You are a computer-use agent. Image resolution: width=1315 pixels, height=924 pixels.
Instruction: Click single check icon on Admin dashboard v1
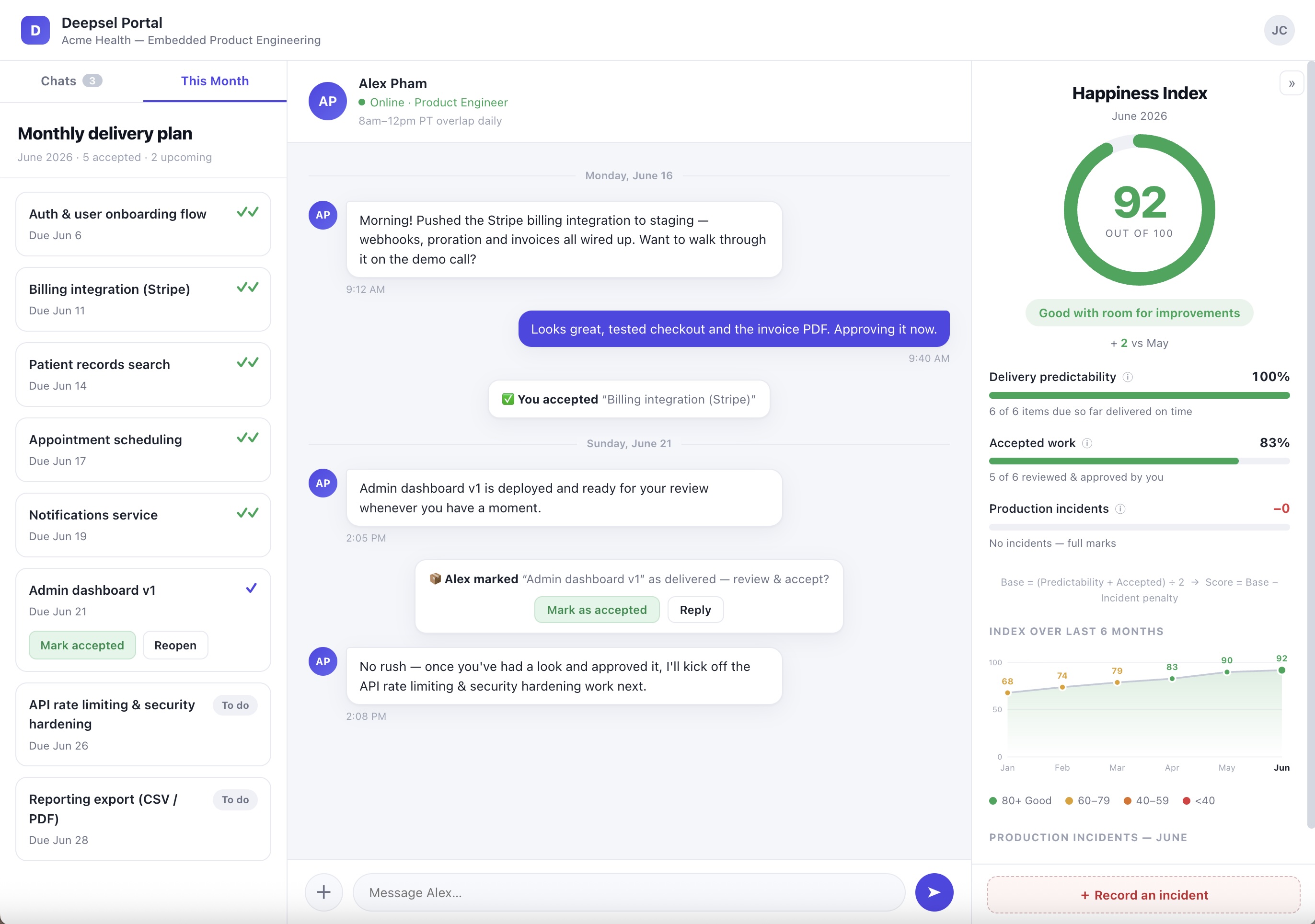(251, 589)
